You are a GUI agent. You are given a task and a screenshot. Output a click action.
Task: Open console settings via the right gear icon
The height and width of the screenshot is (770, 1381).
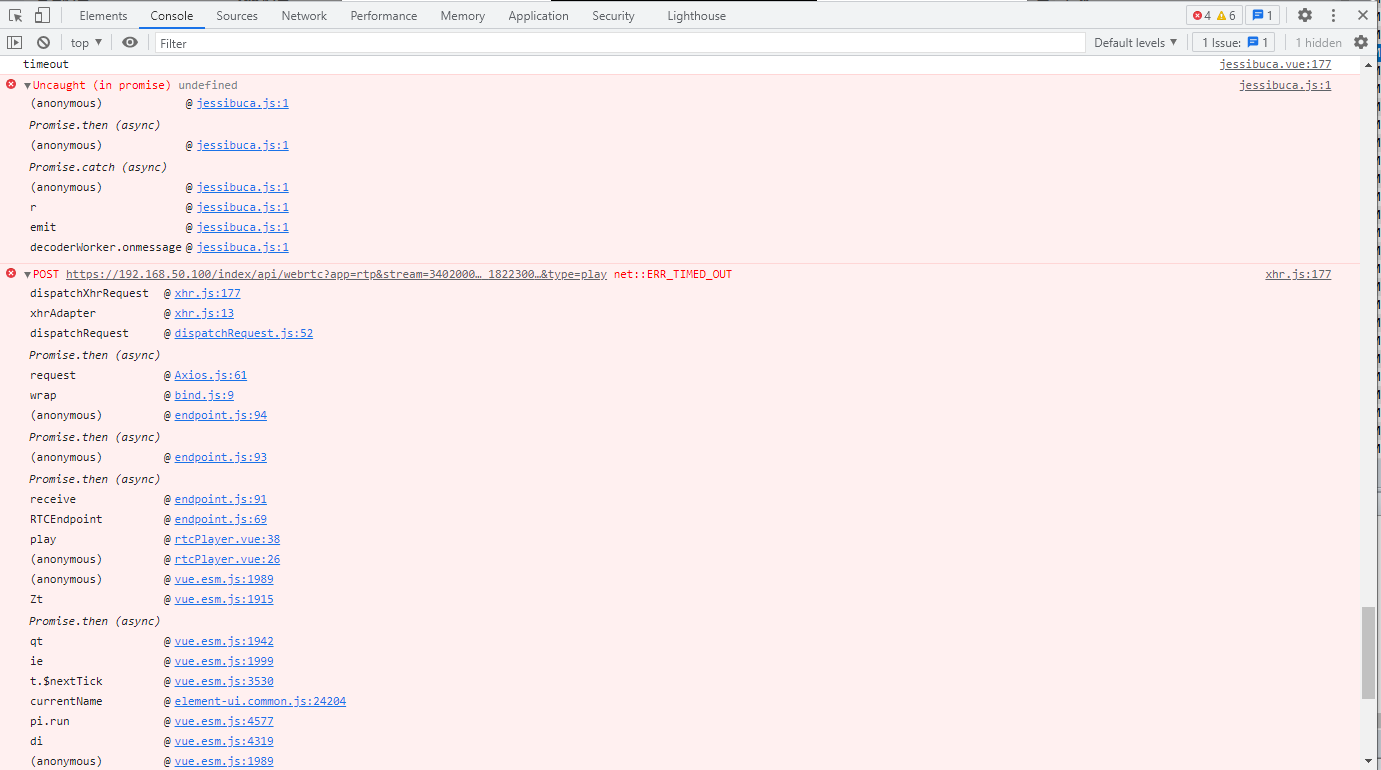(1361, 42)
